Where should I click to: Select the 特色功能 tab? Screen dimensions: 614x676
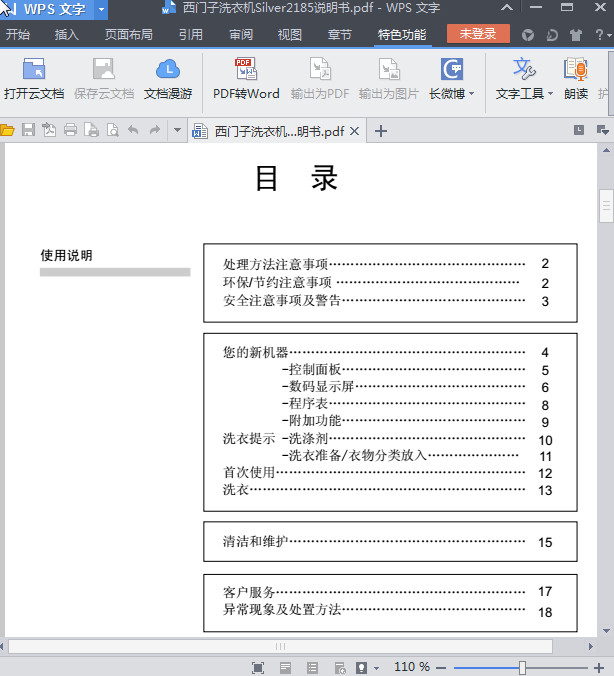(x=402, y=34)
